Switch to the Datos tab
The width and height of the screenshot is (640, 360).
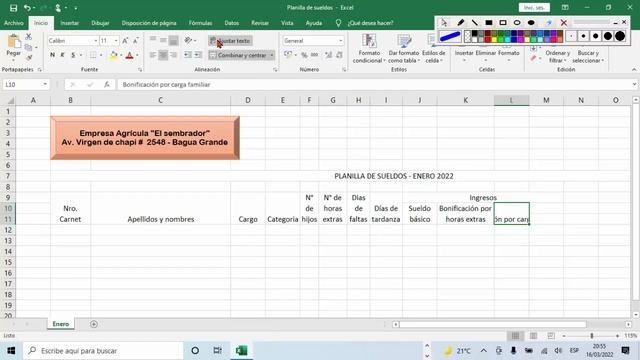(232, 23)
